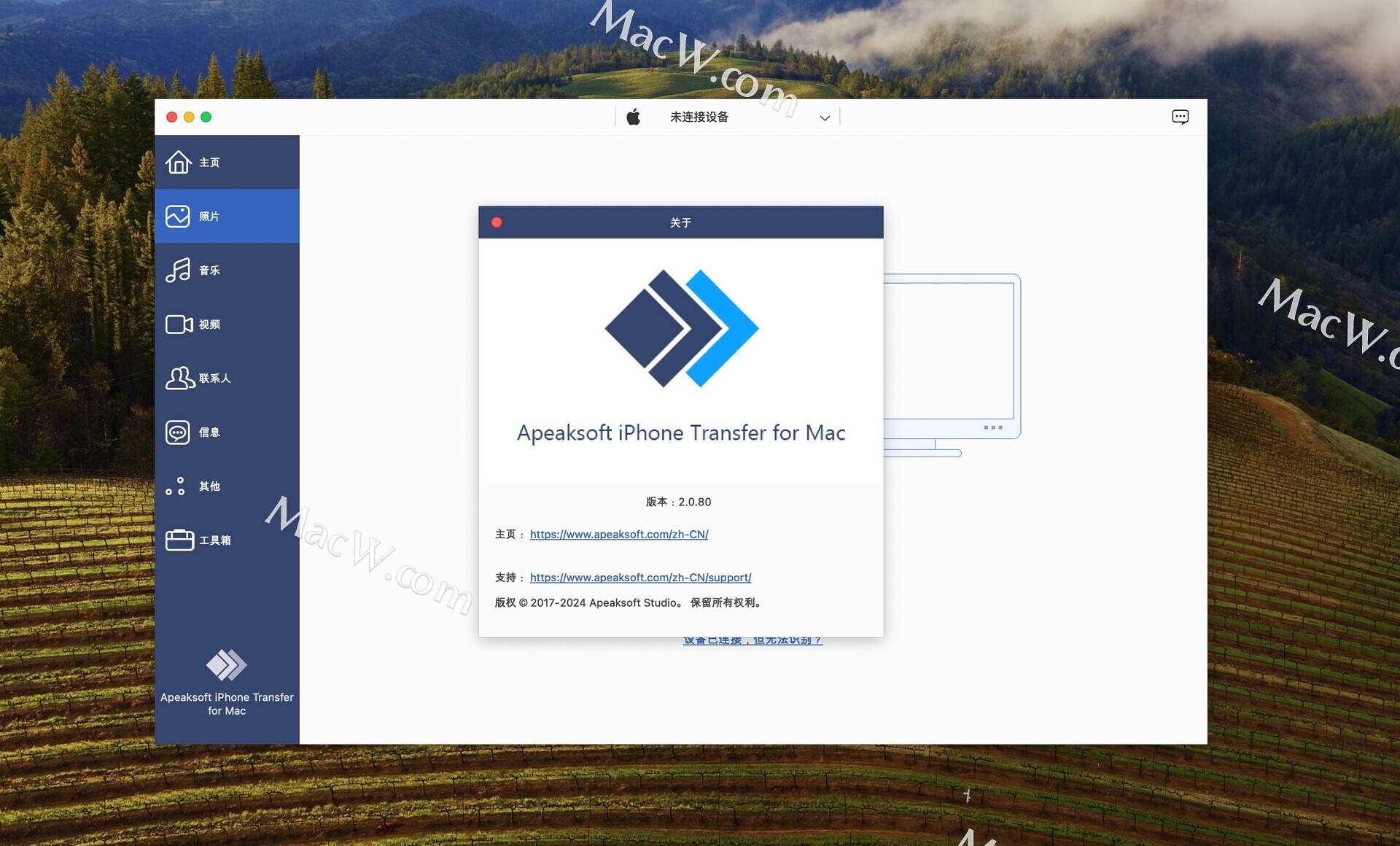Open the Messages bubble icon

pos(178,432)
